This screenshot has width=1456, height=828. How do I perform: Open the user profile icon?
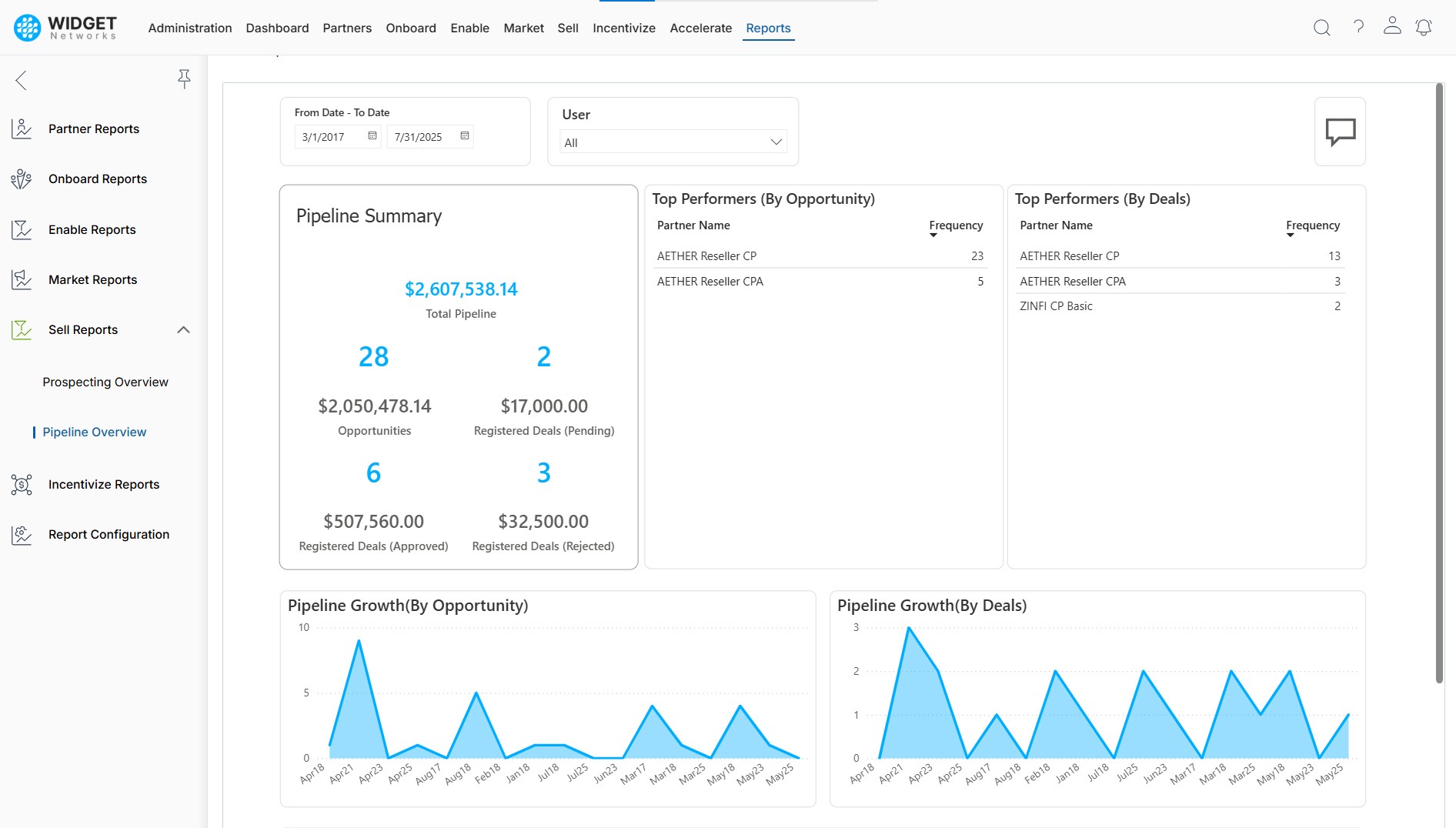click(1391, 27)
